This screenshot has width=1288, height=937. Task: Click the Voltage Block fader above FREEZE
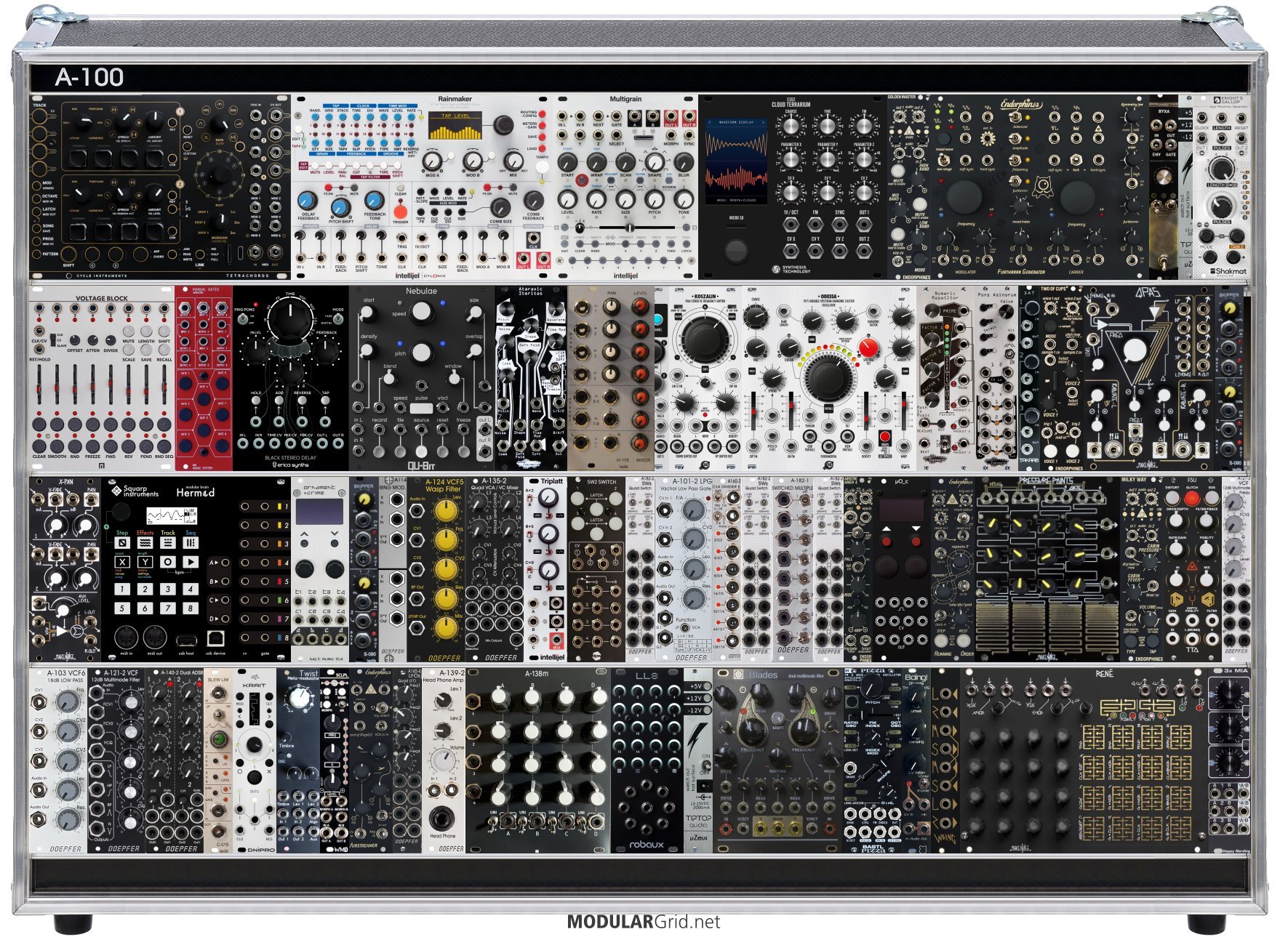pyautogui.click(x=92, y=385)
